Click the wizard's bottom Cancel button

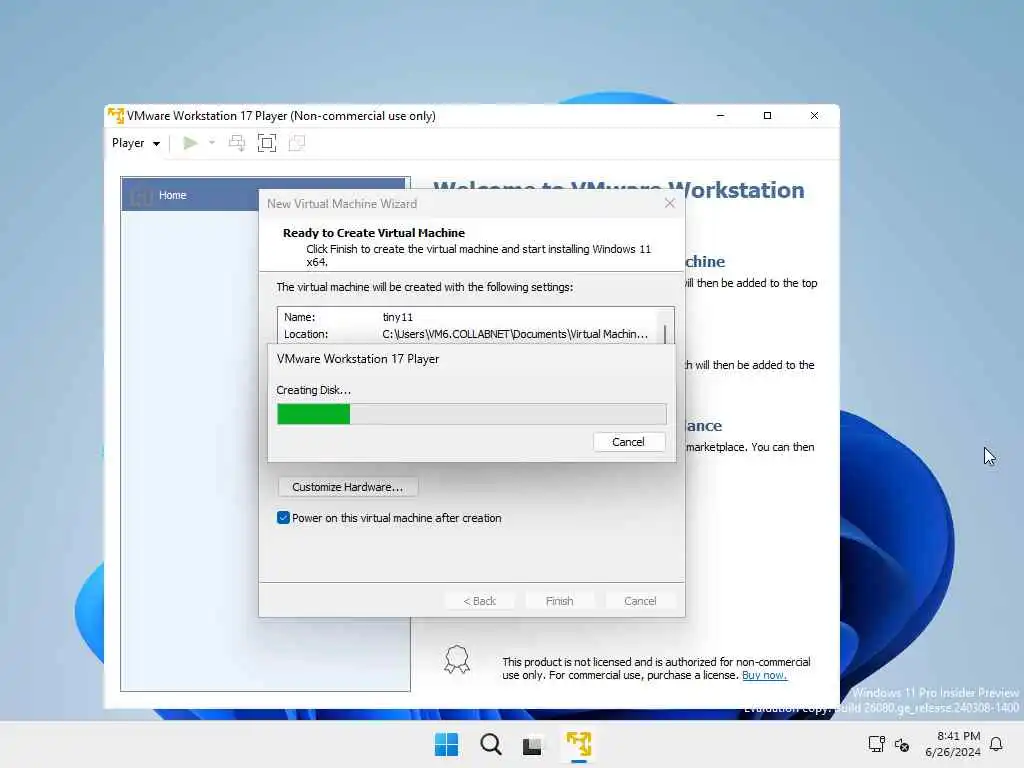[x=640, y=601]
